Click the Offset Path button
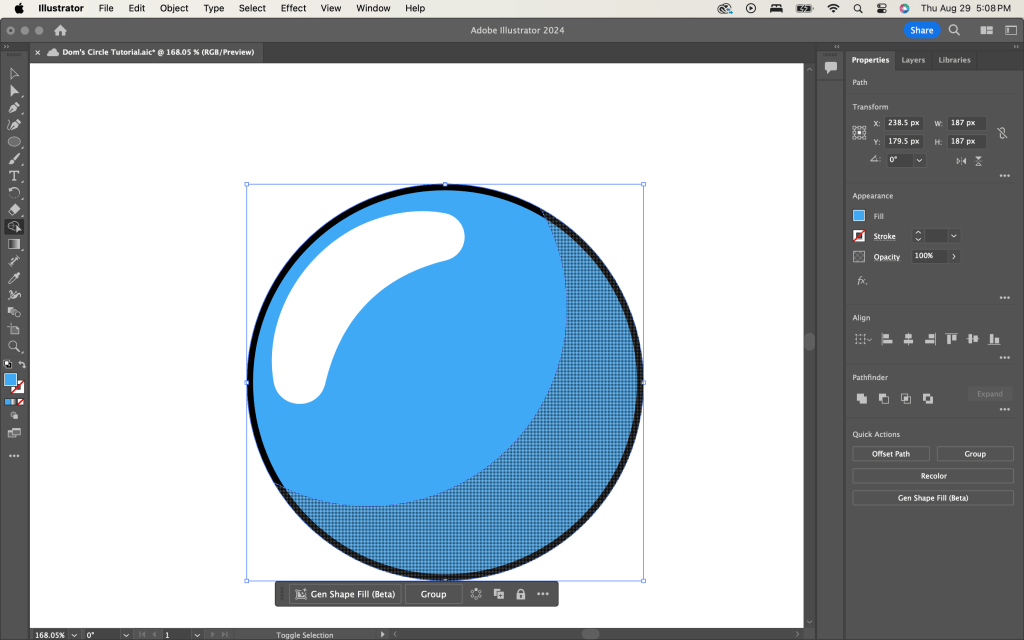 pyautogui.click(x=890, y=454)
